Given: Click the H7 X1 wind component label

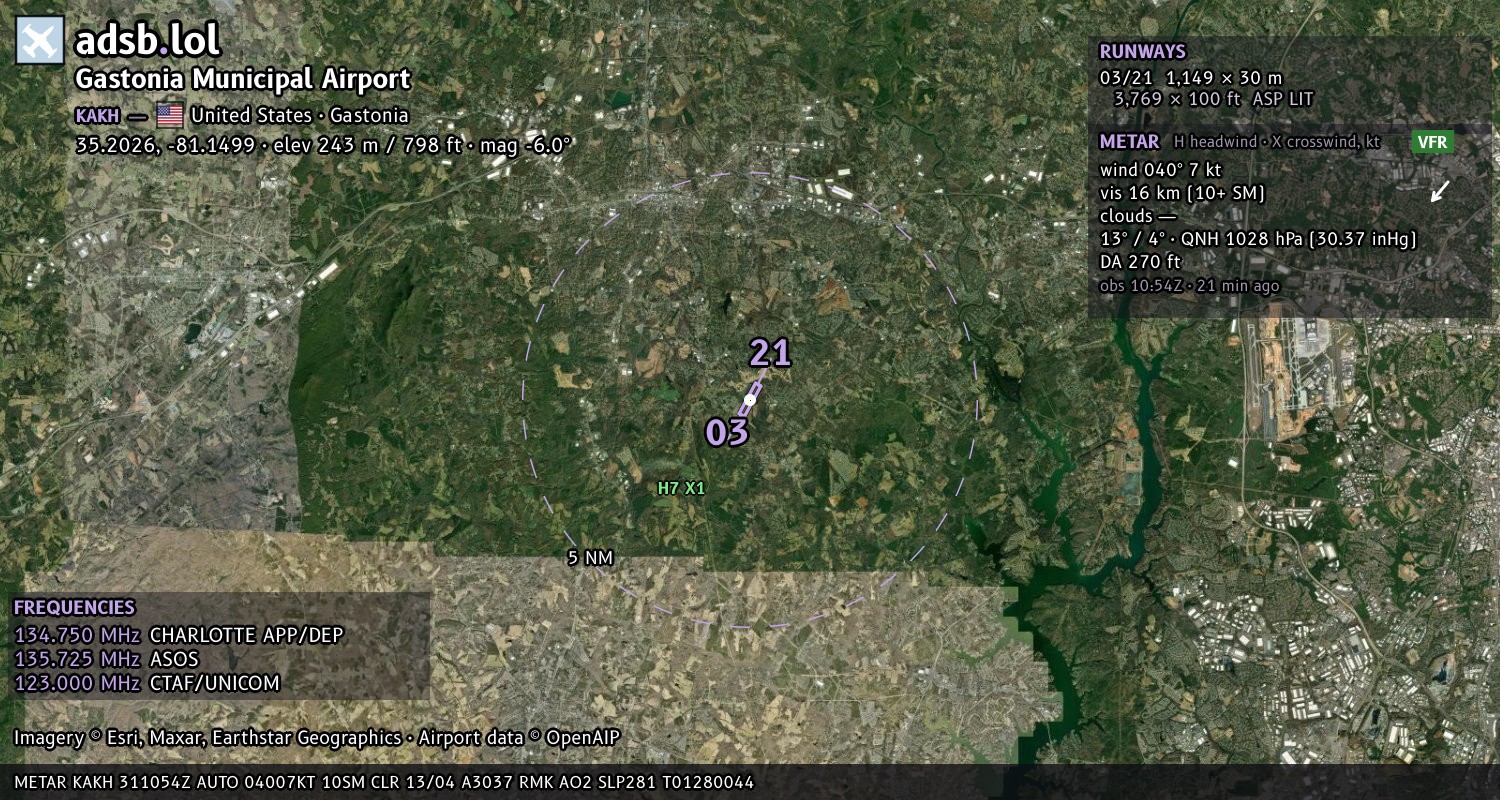Looking at the screenshot, I should (681, 489).
